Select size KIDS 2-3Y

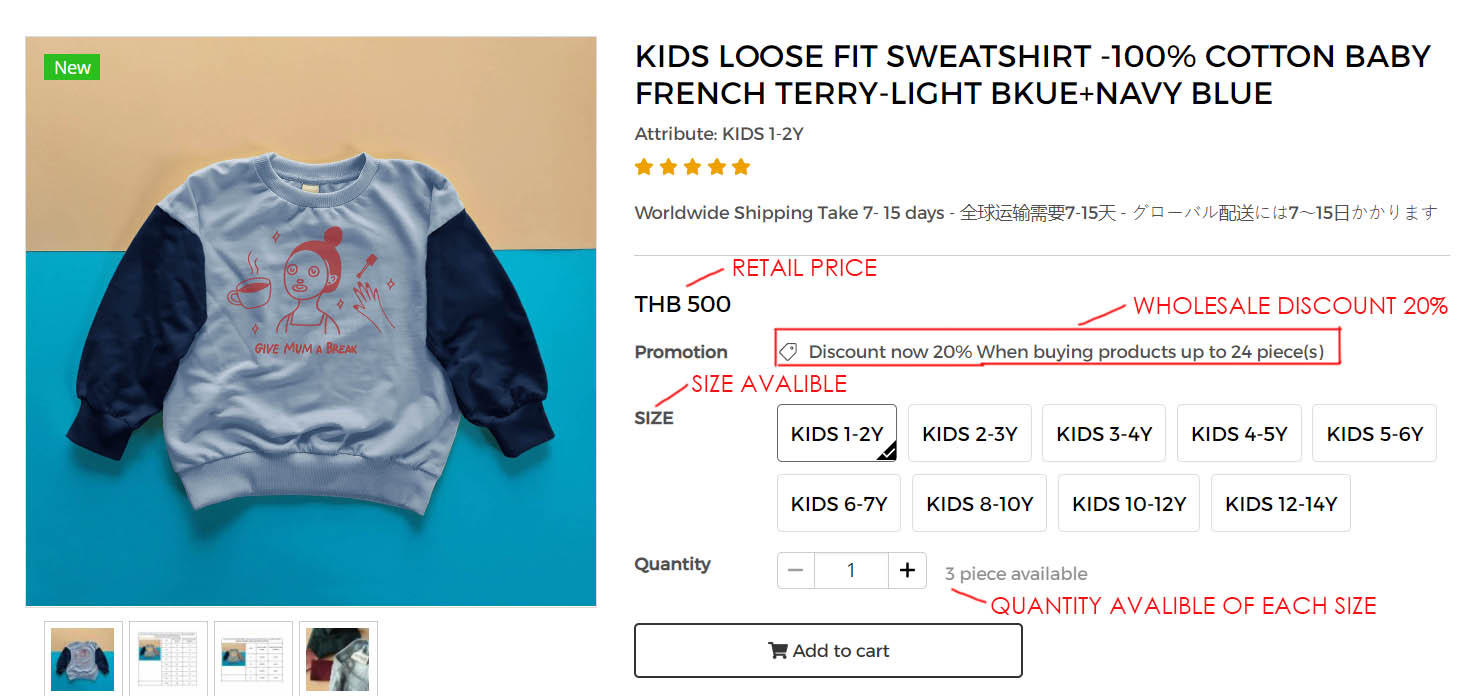pyautogui.click(x=970, y=433)
